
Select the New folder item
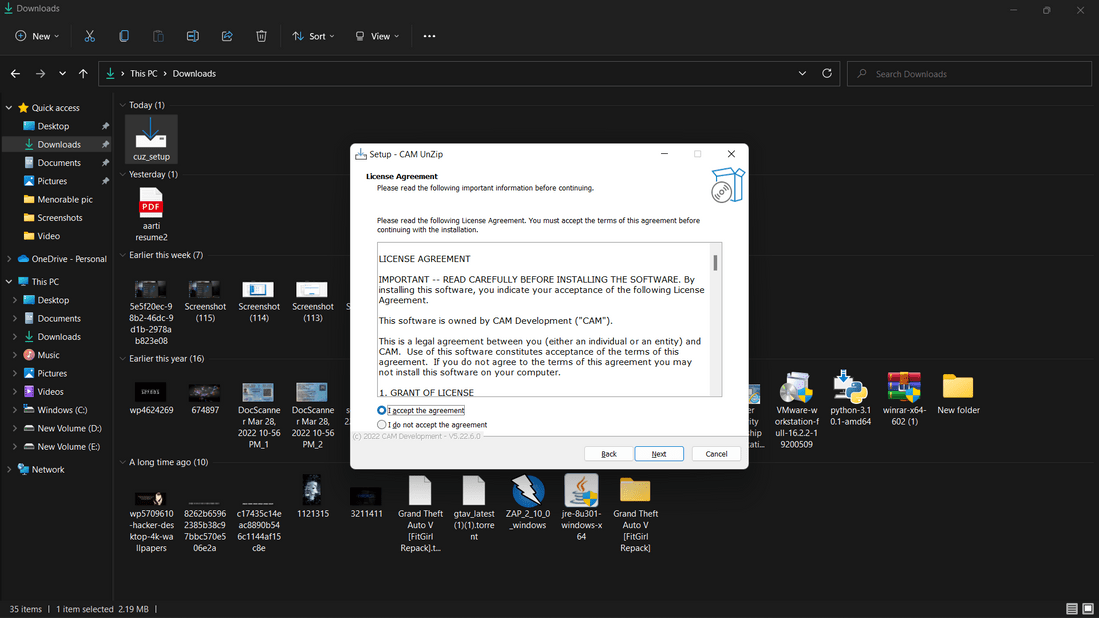click(x=958, y=394)
